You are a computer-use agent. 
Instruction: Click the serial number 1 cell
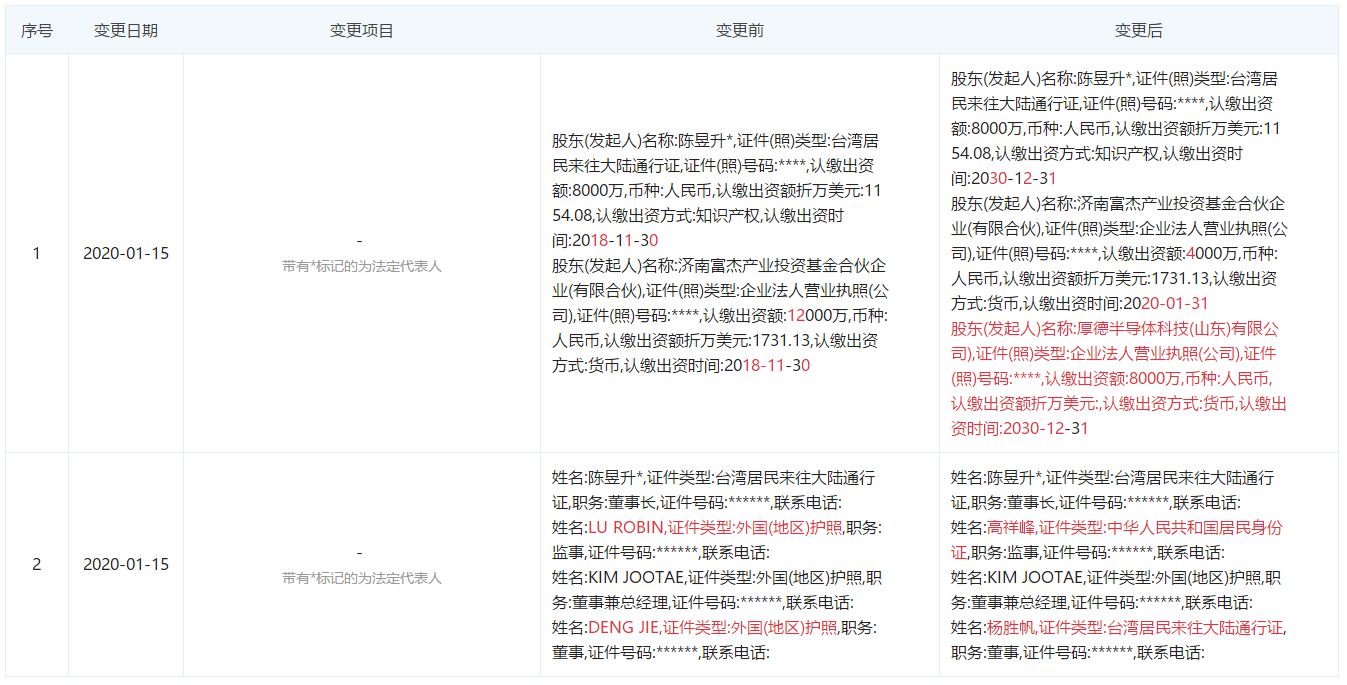click(x=37, y=253)
